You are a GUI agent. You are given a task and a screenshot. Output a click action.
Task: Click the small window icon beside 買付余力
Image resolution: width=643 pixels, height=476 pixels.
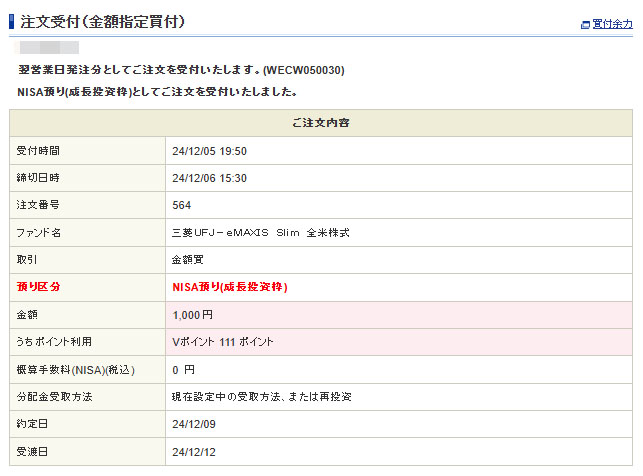[586, 24]
